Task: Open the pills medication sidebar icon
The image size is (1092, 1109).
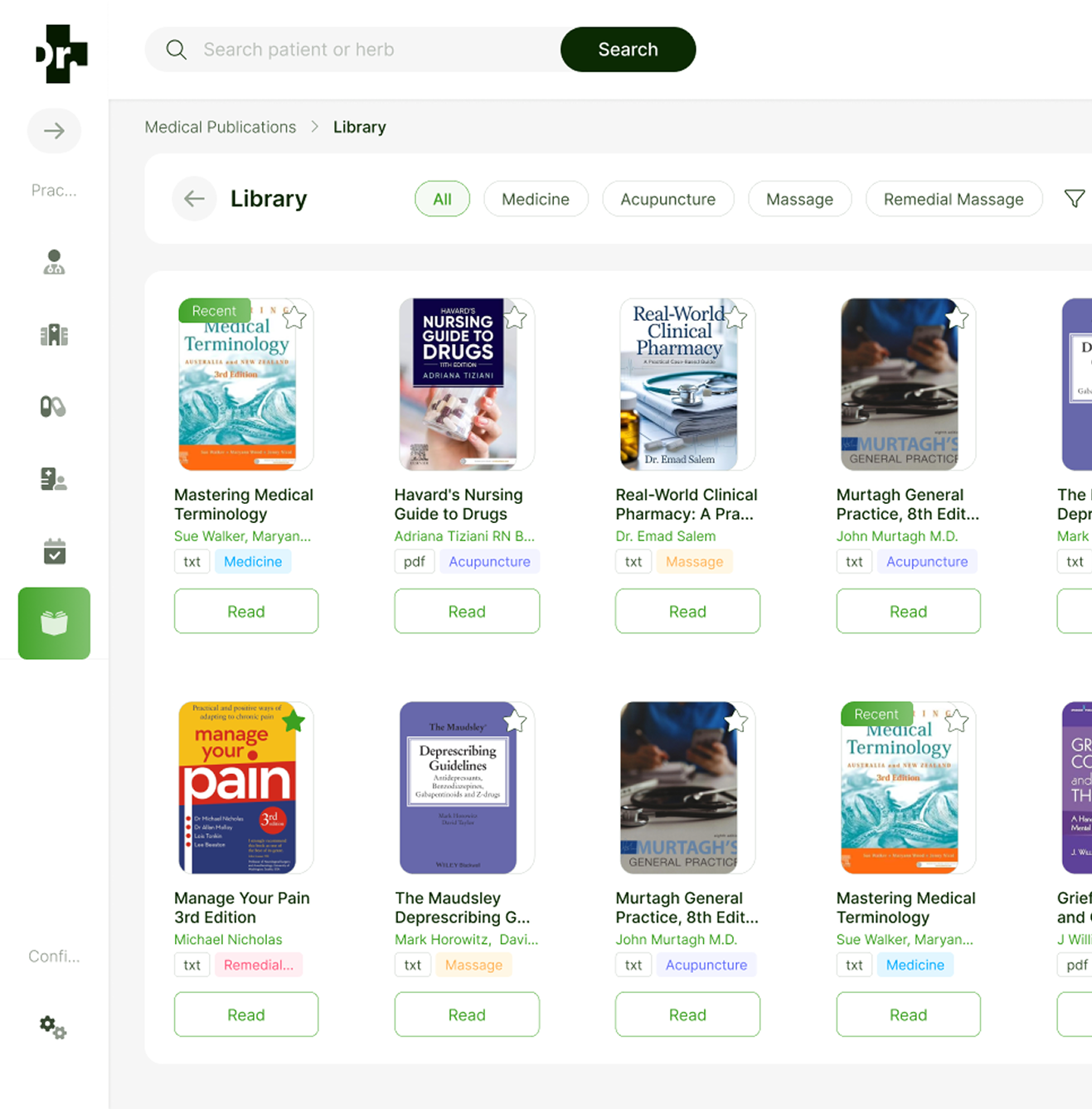Action: [x=53, y=407]
